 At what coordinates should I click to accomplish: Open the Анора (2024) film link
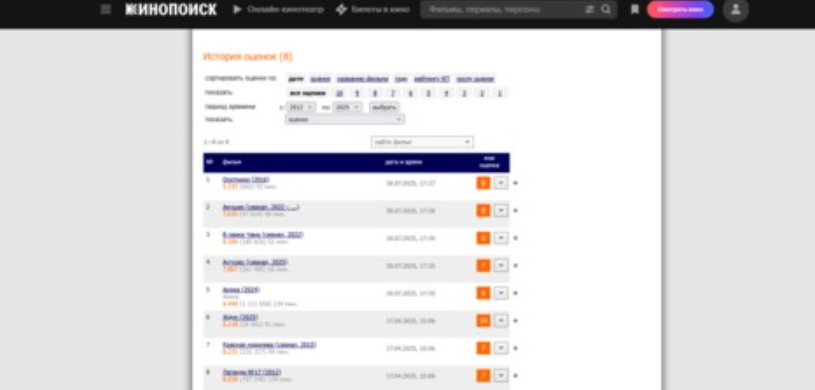241,290
